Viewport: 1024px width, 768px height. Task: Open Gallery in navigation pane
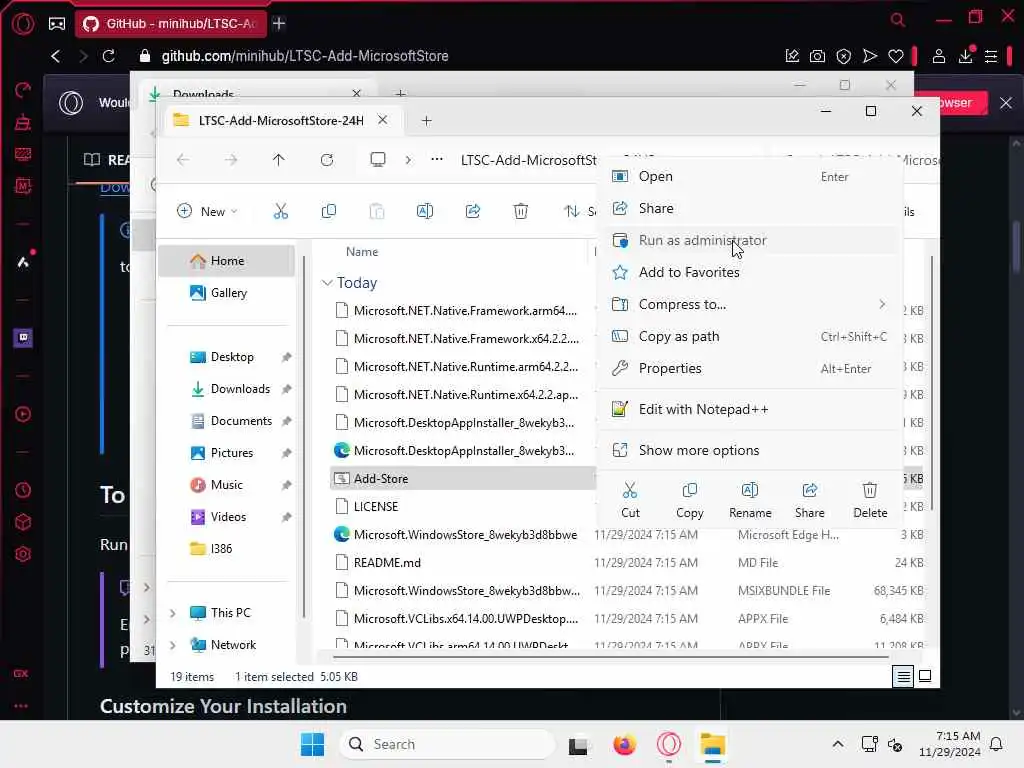click(x=227, y=293)
